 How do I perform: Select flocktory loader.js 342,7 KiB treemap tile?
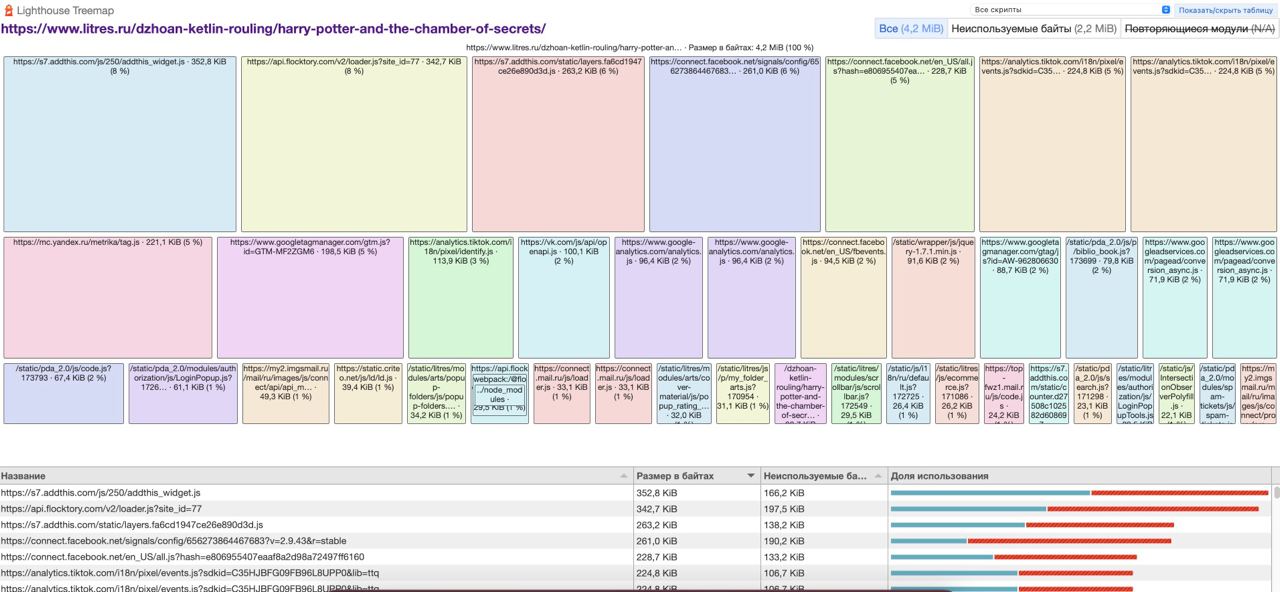point(354,144)
